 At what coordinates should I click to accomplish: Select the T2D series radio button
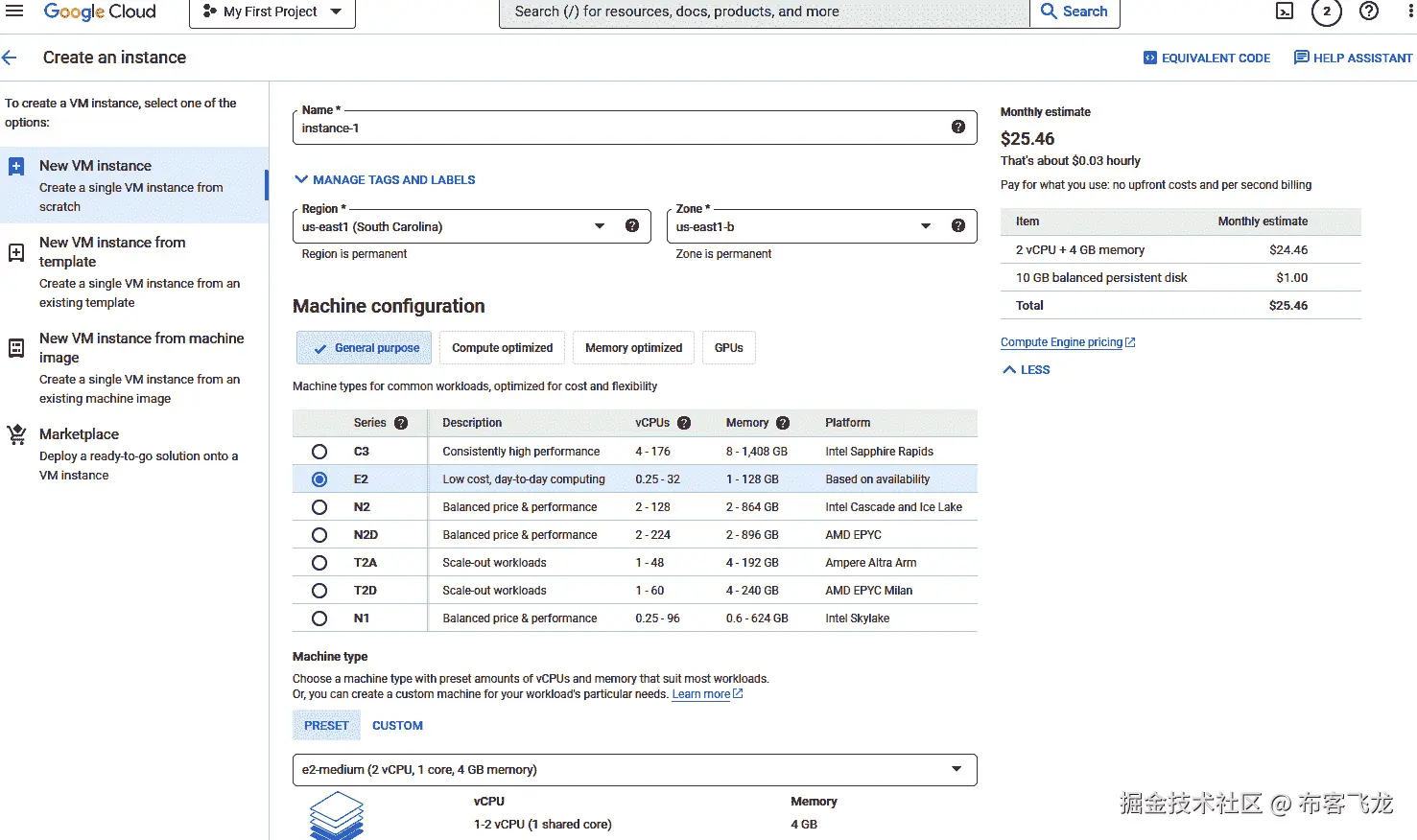319,591
